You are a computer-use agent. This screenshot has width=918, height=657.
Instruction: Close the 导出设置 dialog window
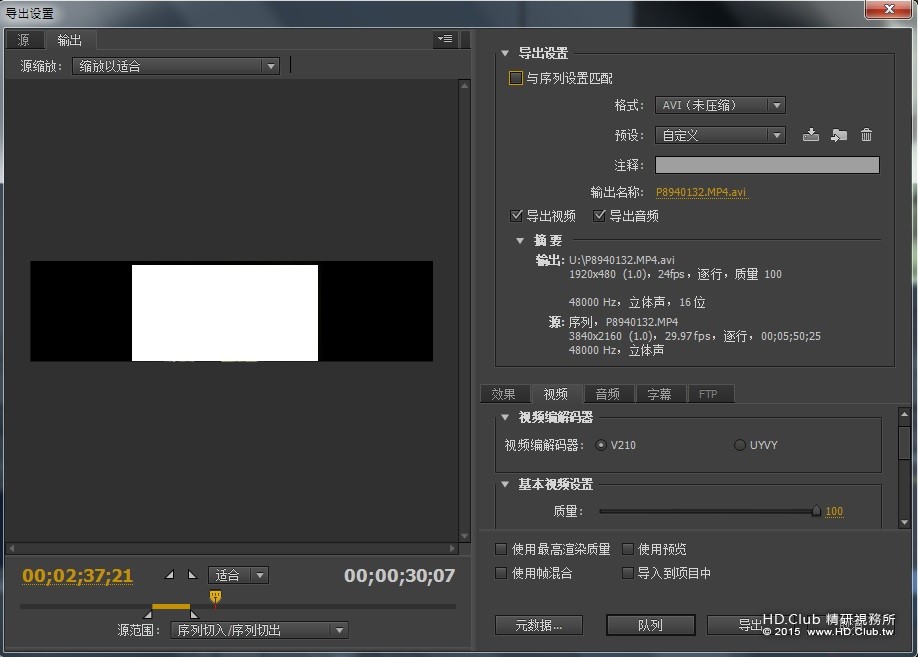pyautogui.click(x=888, y=9)
